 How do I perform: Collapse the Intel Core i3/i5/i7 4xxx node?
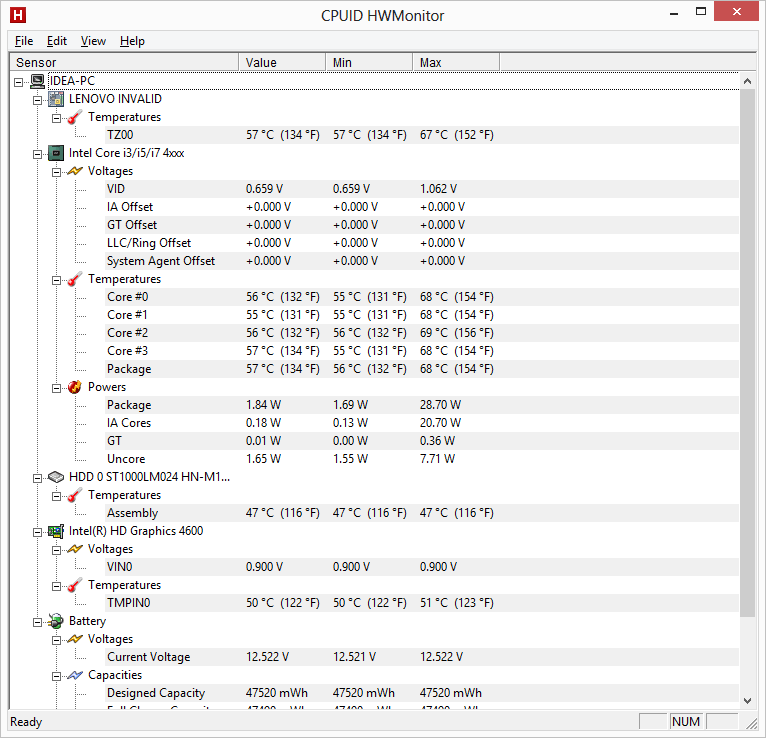pyautogui.click(x=38, y=153)
